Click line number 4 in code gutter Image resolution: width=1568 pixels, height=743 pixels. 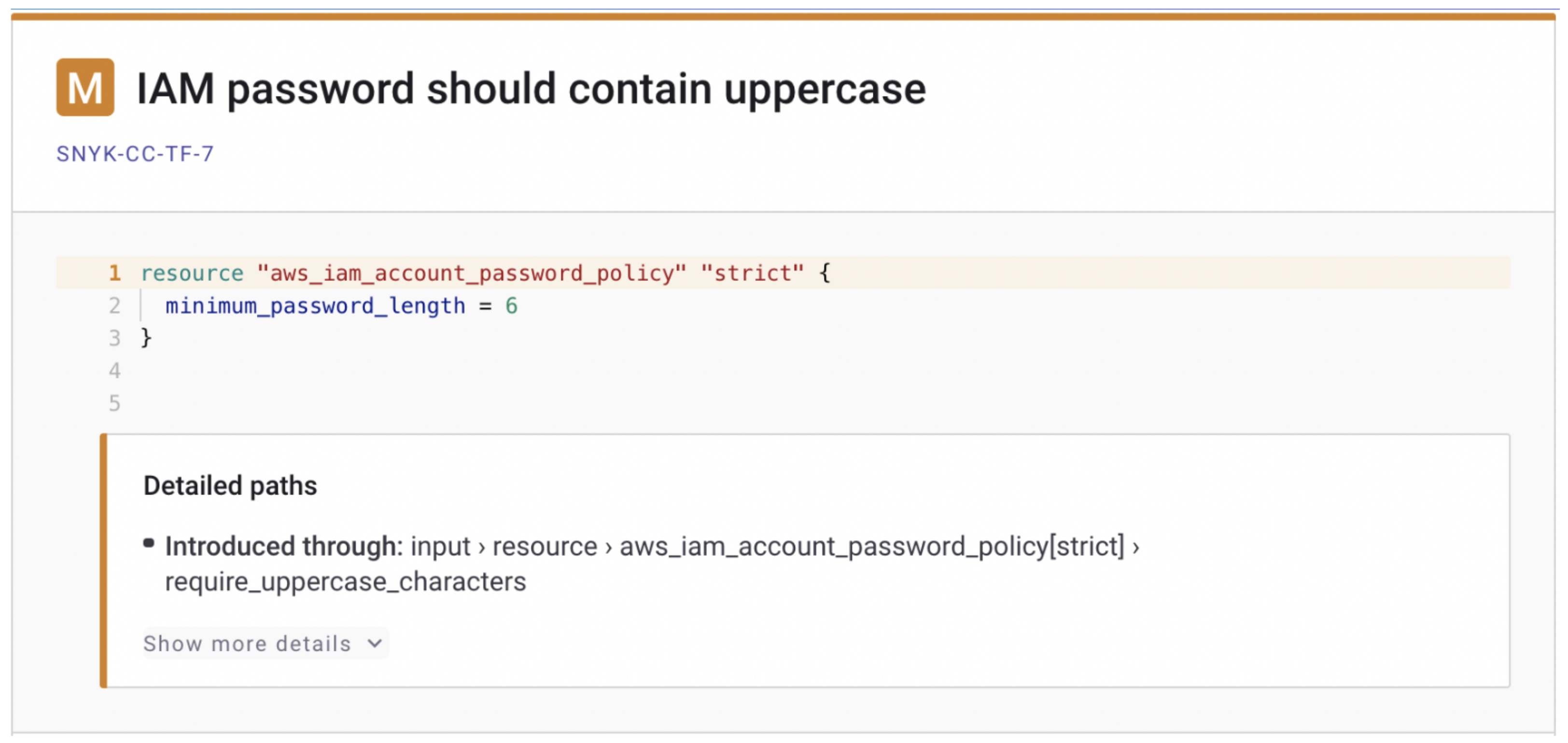114,371
